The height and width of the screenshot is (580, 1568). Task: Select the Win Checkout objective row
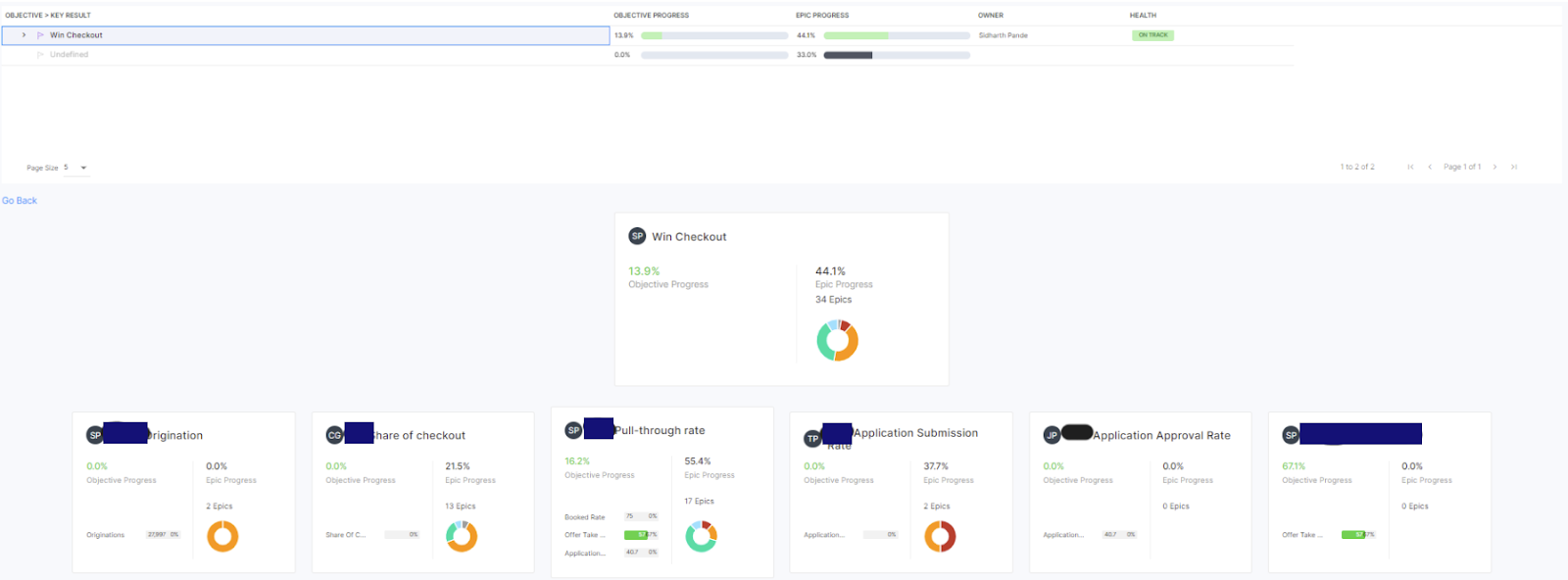click(306, 35)
